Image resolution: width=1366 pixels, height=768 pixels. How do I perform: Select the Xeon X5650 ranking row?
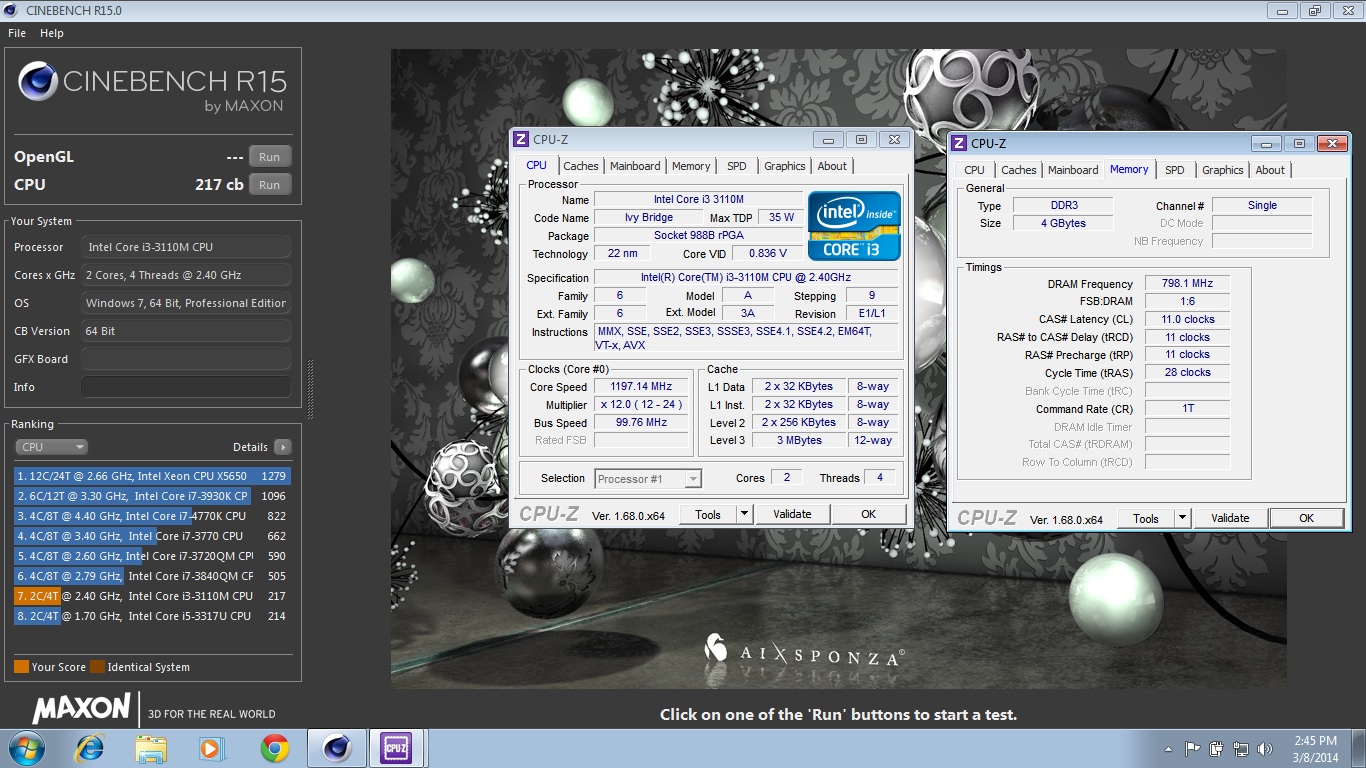pyautogui.click(x=151, y=476)
